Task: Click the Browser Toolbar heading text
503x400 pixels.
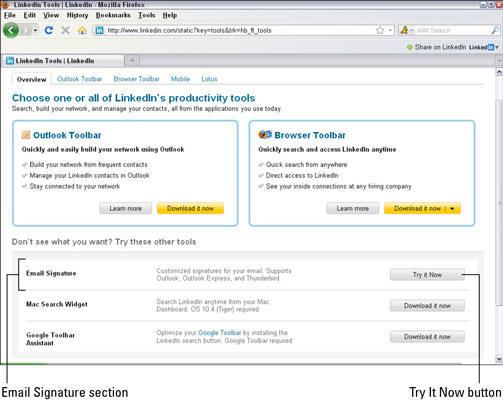Action: point(310,135)
